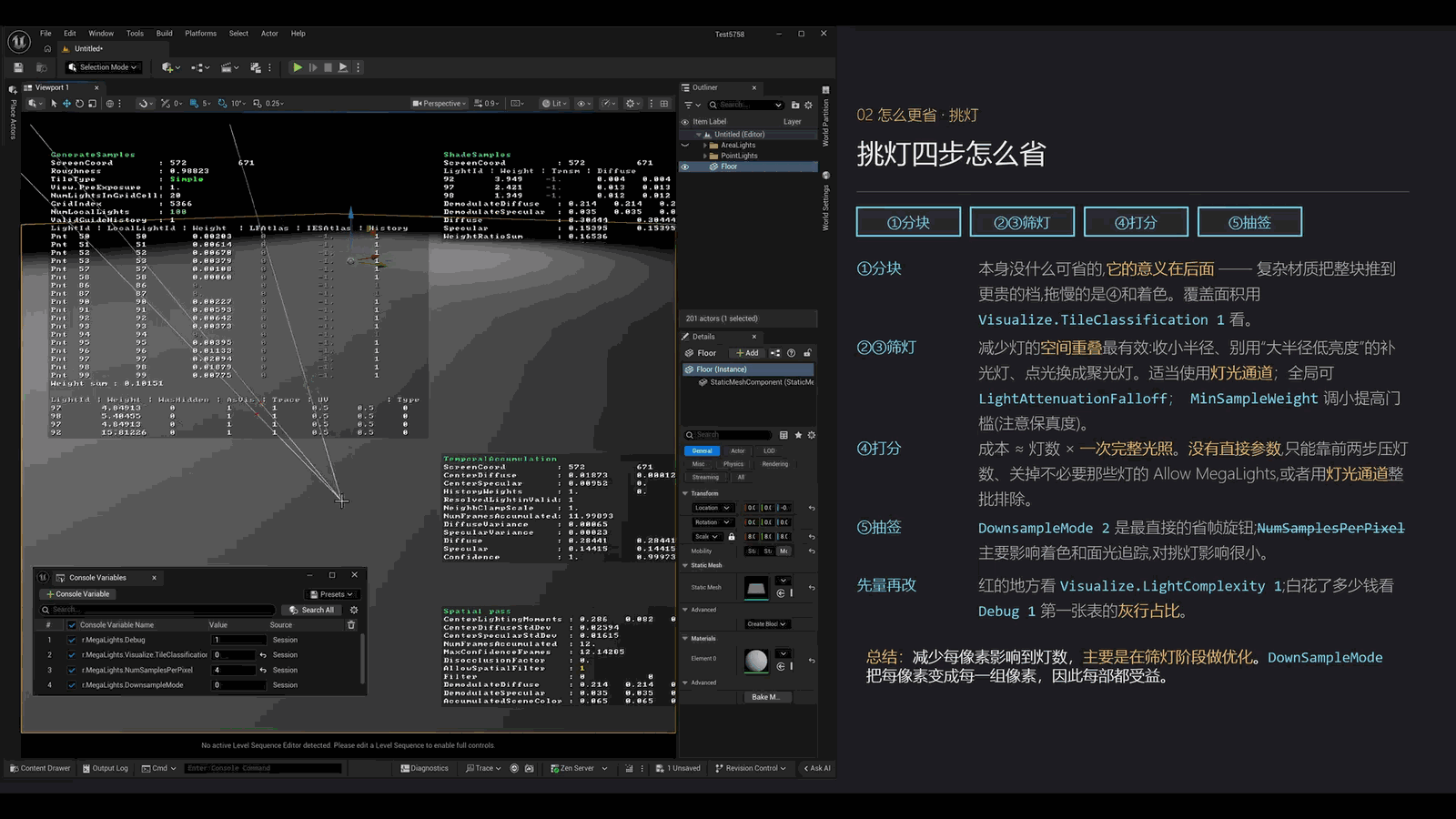1456x819 pixels.
Task: Open viewport settings gear menu
Action: coord(632,104)
